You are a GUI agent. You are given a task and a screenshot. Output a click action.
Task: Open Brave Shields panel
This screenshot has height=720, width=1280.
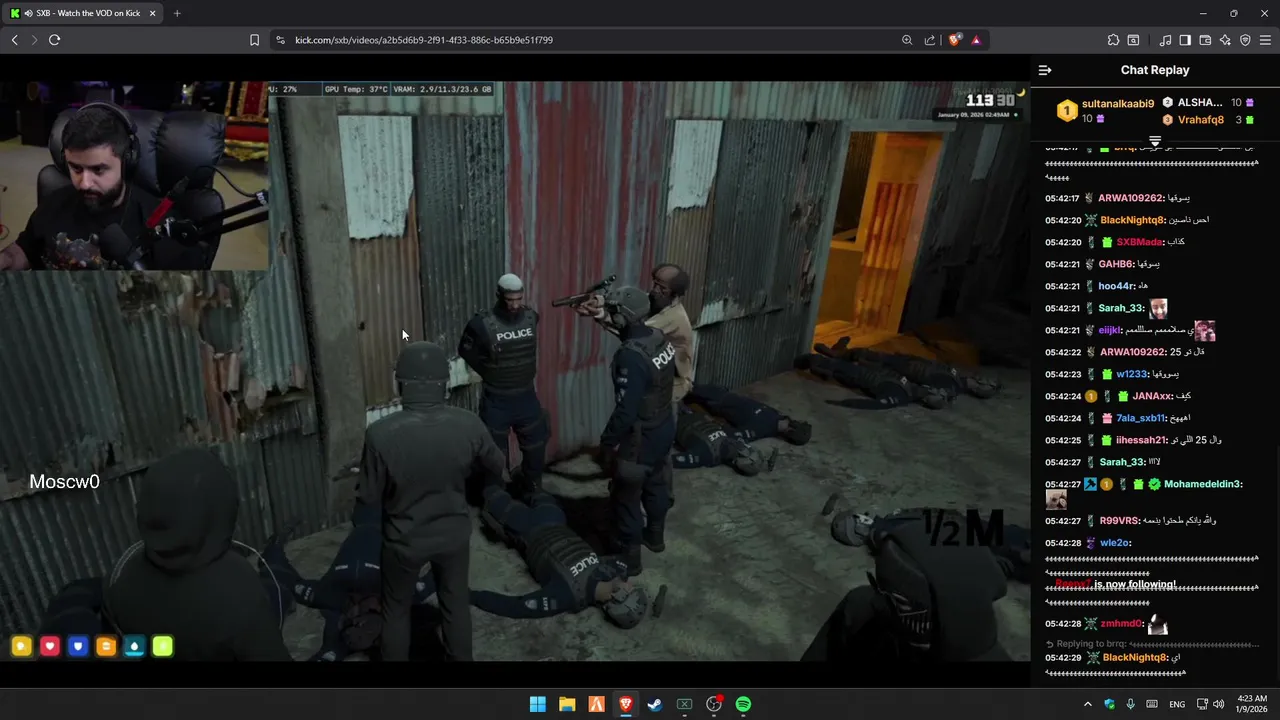pyautogui.click(x=955, y=40)
